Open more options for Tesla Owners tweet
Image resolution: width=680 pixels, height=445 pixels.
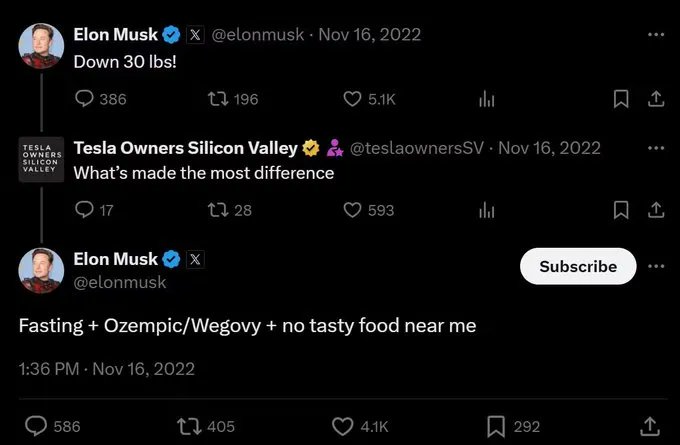(656, 148)
